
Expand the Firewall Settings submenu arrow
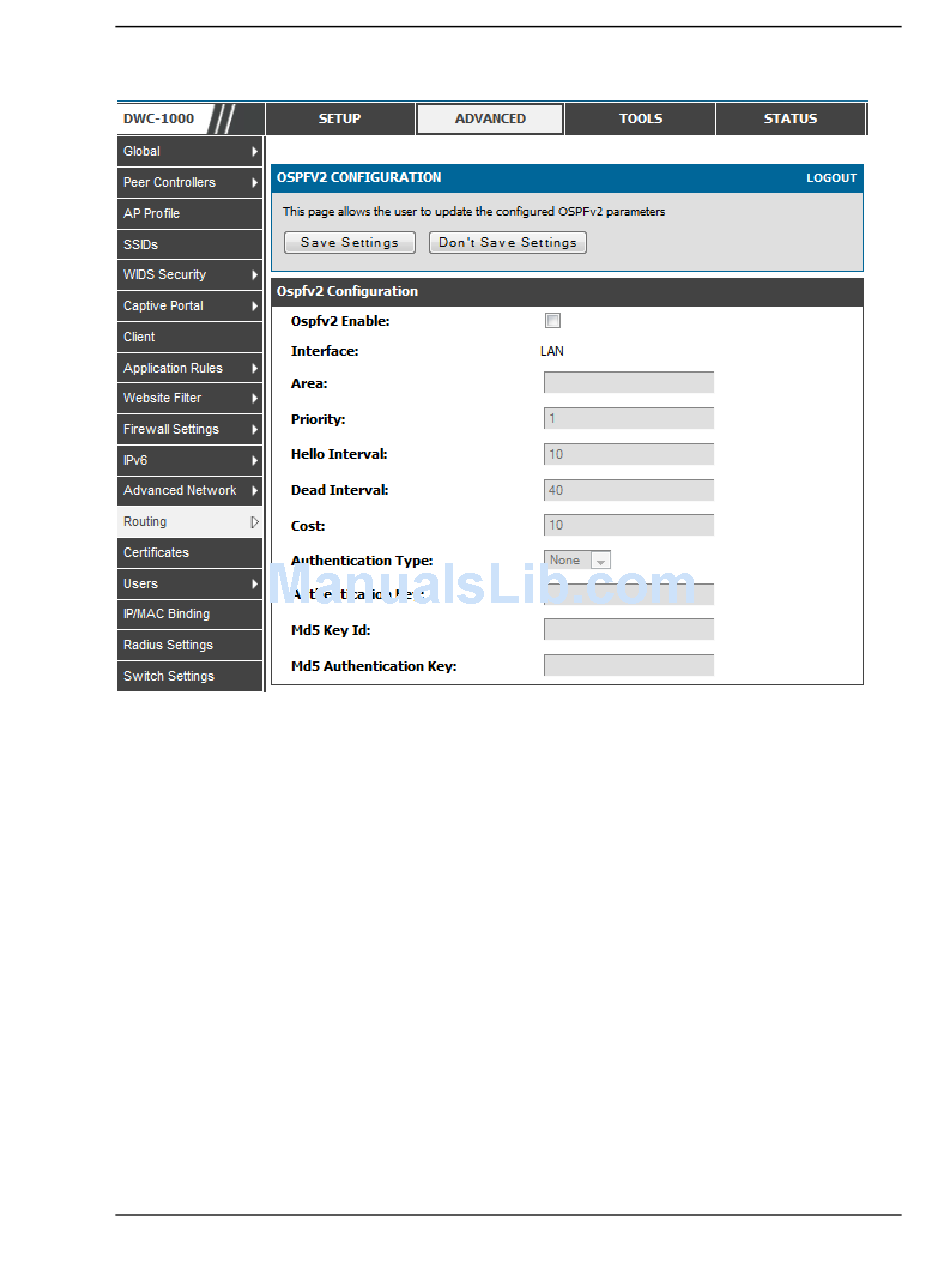(x=255, y=429)
